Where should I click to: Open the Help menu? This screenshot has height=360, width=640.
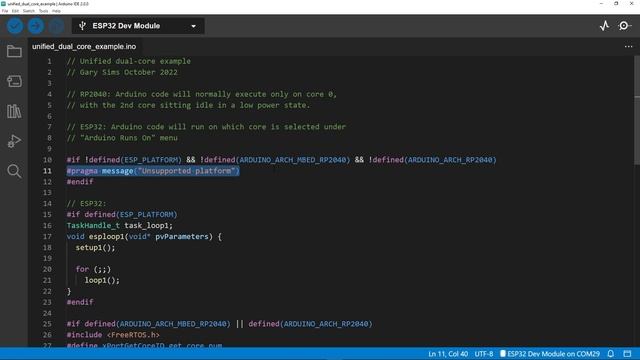coord(56,11)
